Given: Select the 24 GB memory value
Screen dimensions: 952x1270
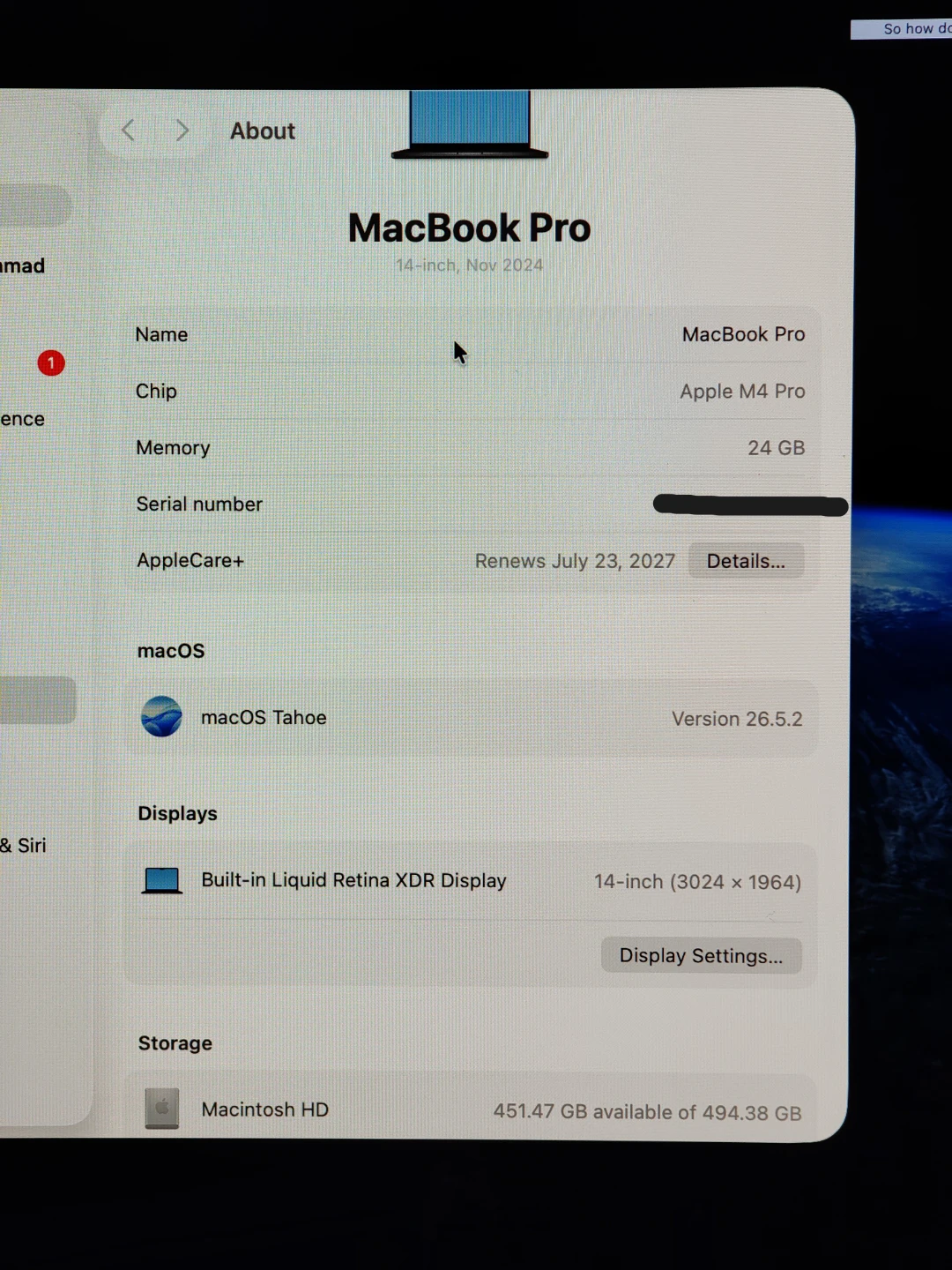Looking at the screenshot, I should [776, 448].
